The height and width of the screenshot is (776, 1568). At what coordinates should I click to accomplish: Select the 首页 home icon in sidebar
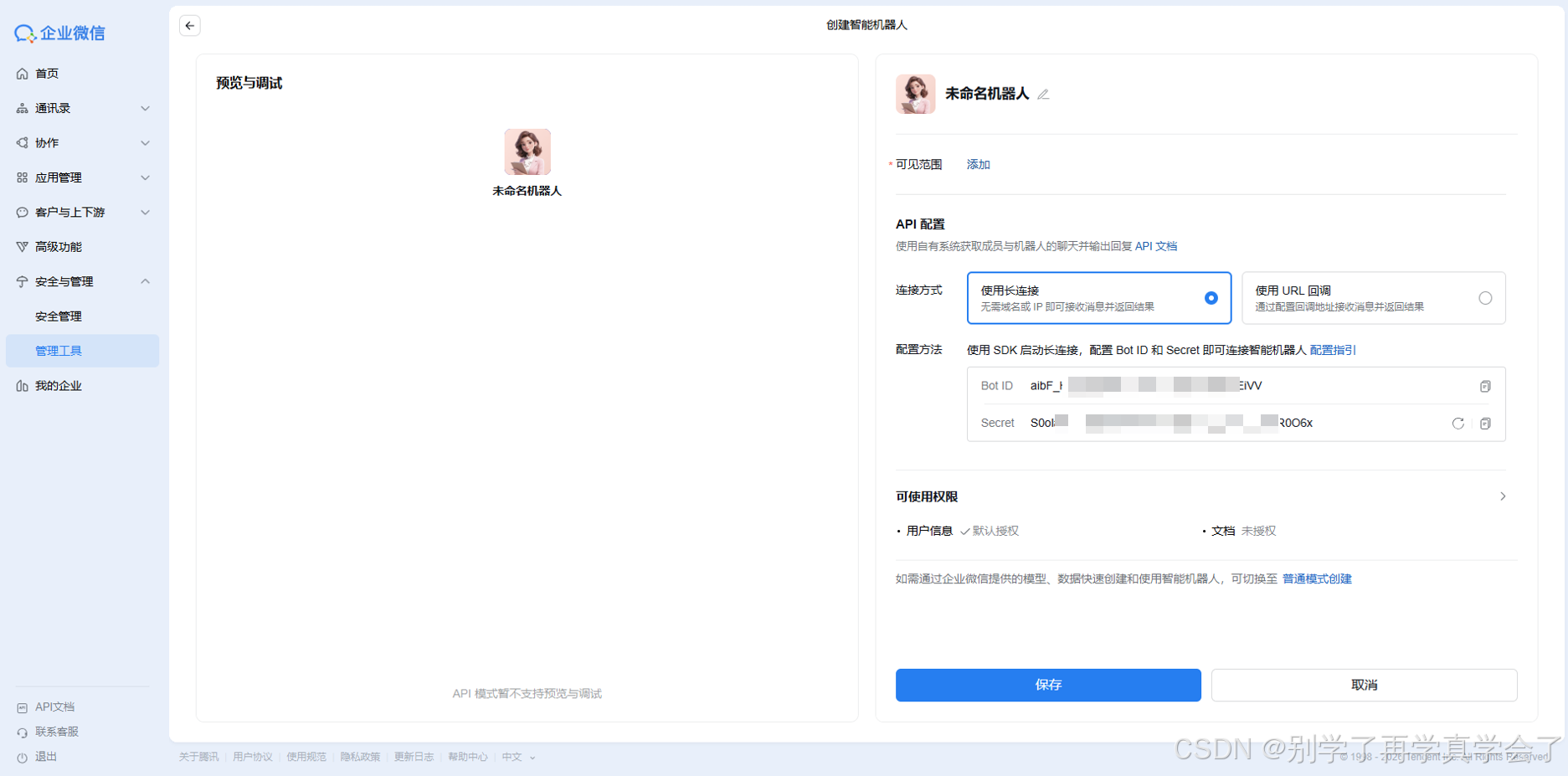[23, 74]
